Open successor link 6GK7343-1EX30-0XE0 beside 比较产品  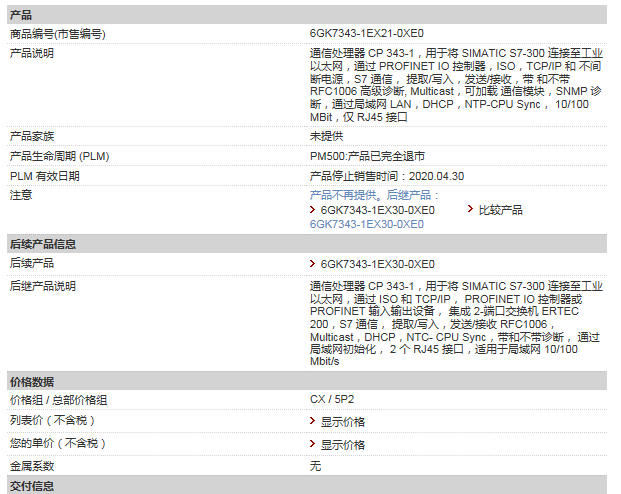[377, 210]
